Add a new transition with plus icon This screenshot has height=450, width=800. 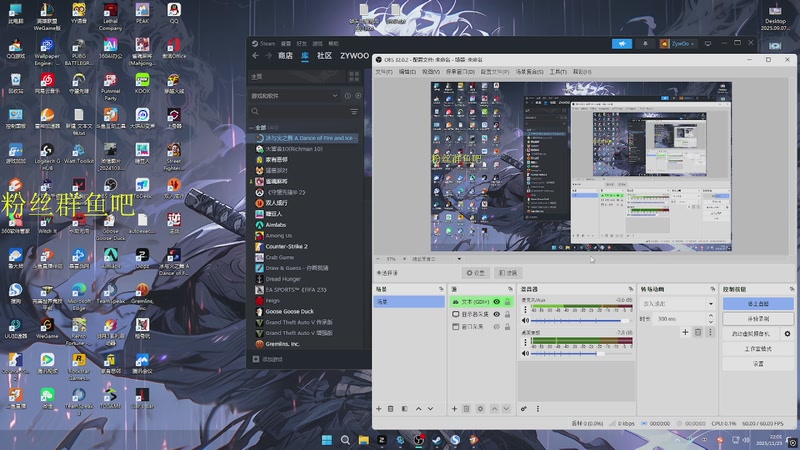point(685,332)
